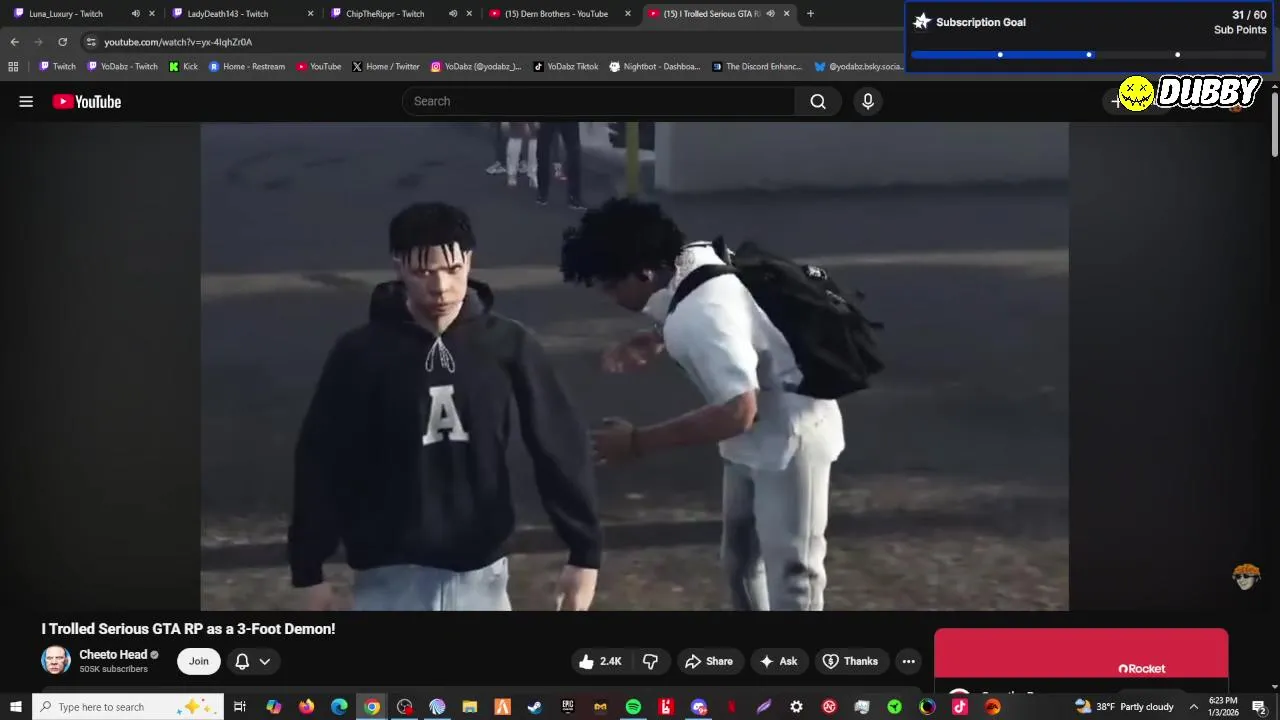Mute the ChipTheRippr tab audio
This screenshot has width=1280, height=720.
[x=453, y=14]
